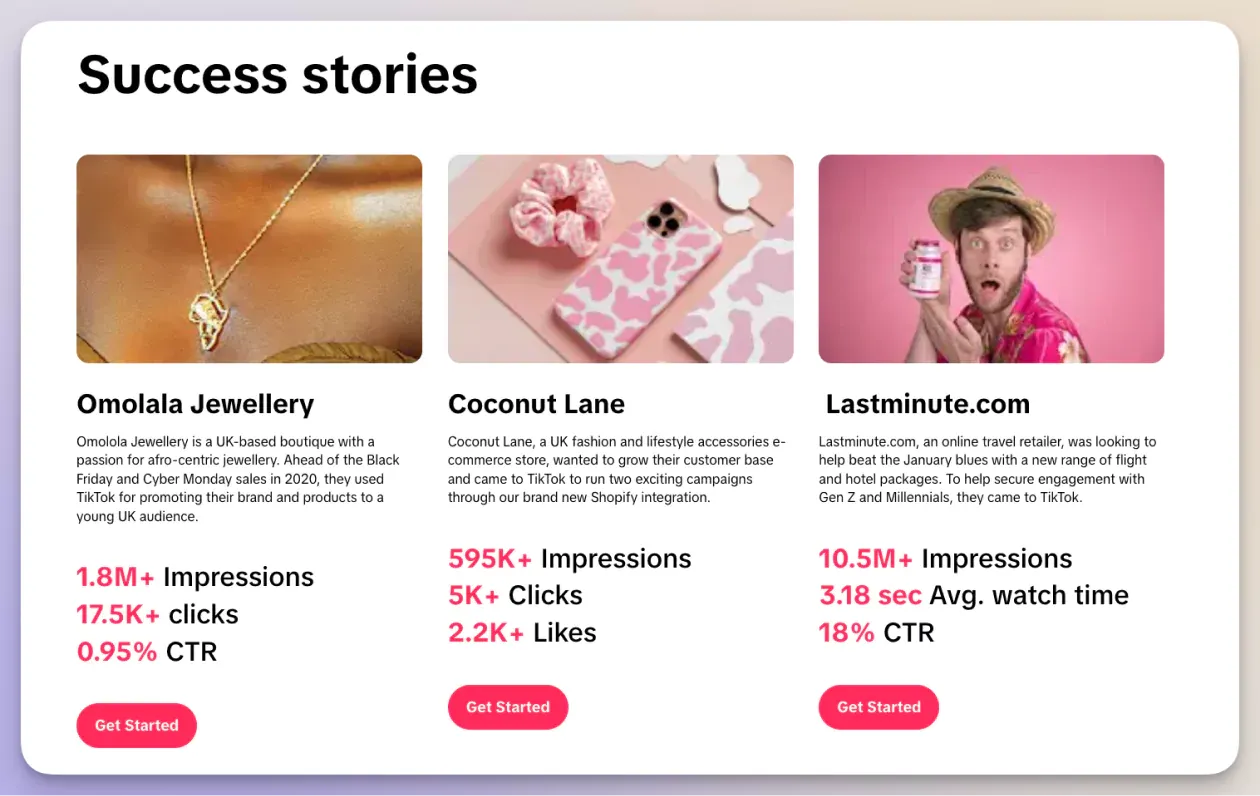Click the 17.5K+ clicks stat
The width and height of the screenshot is (1260, 796).
coord(157,614)
